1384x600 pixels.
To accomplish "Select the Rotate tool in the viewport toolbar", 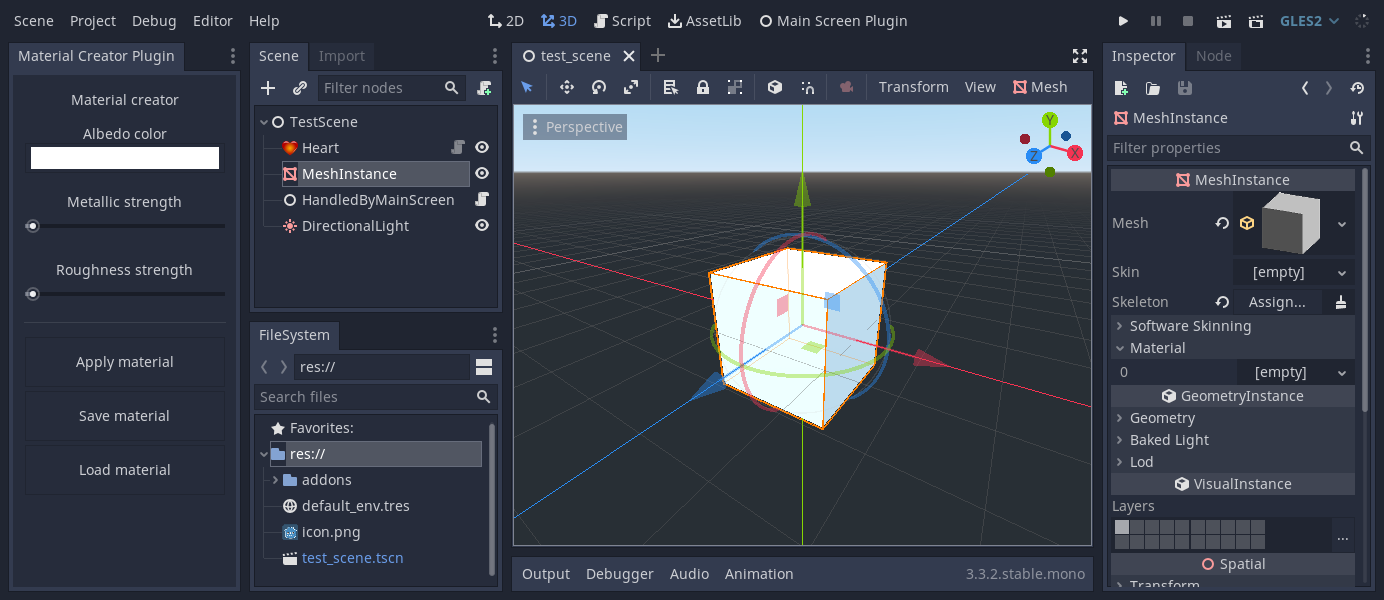I will tap(598, 87).
